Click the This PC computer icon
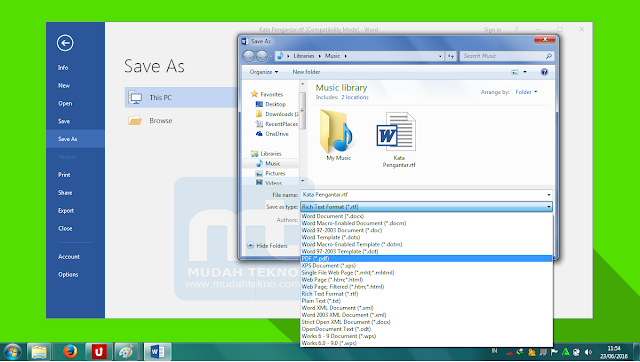 coord(135,98)
